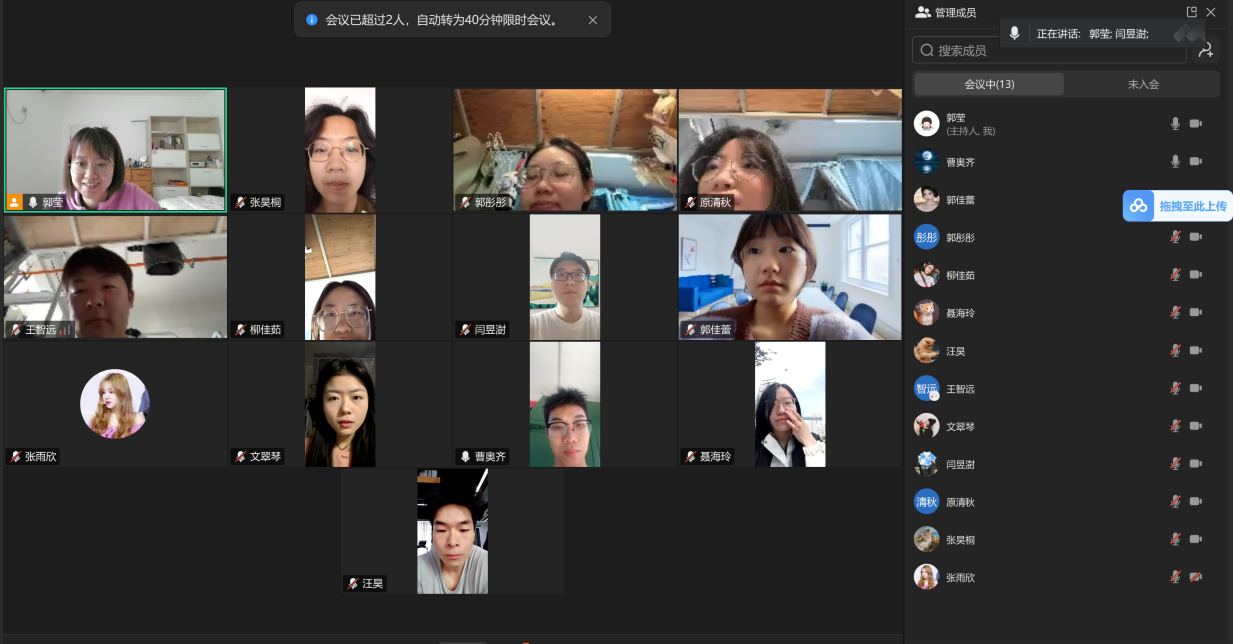The height and width of the screenshot is (644, 1233).
Task: Click 郭彤彤's camera icon in member list
Action: click(1196, 237)
